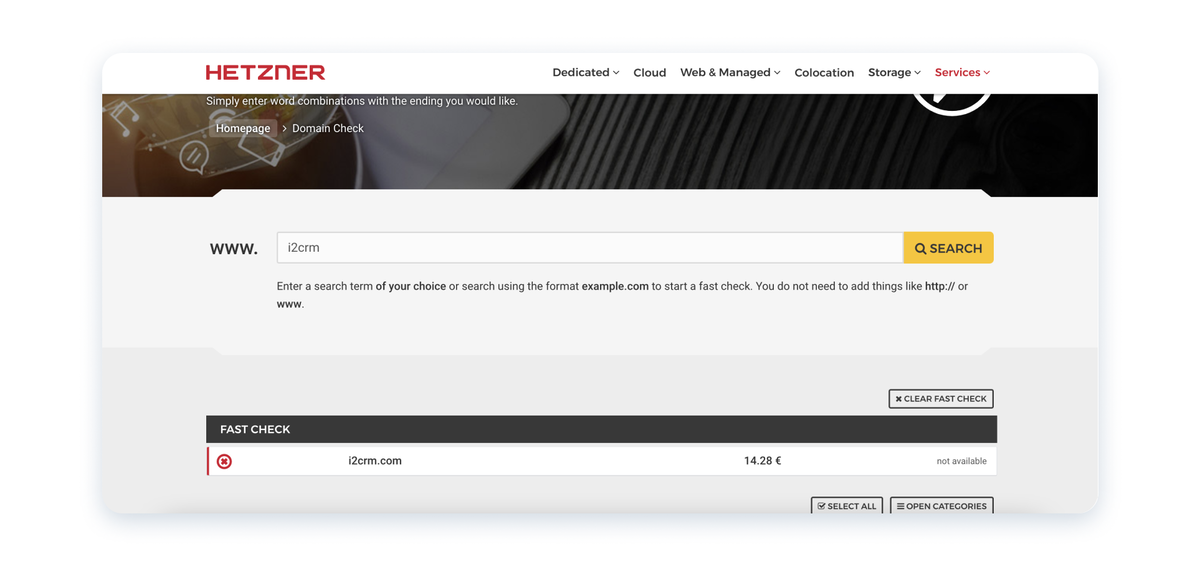Click the Hetzner logo

coord(265,72)
